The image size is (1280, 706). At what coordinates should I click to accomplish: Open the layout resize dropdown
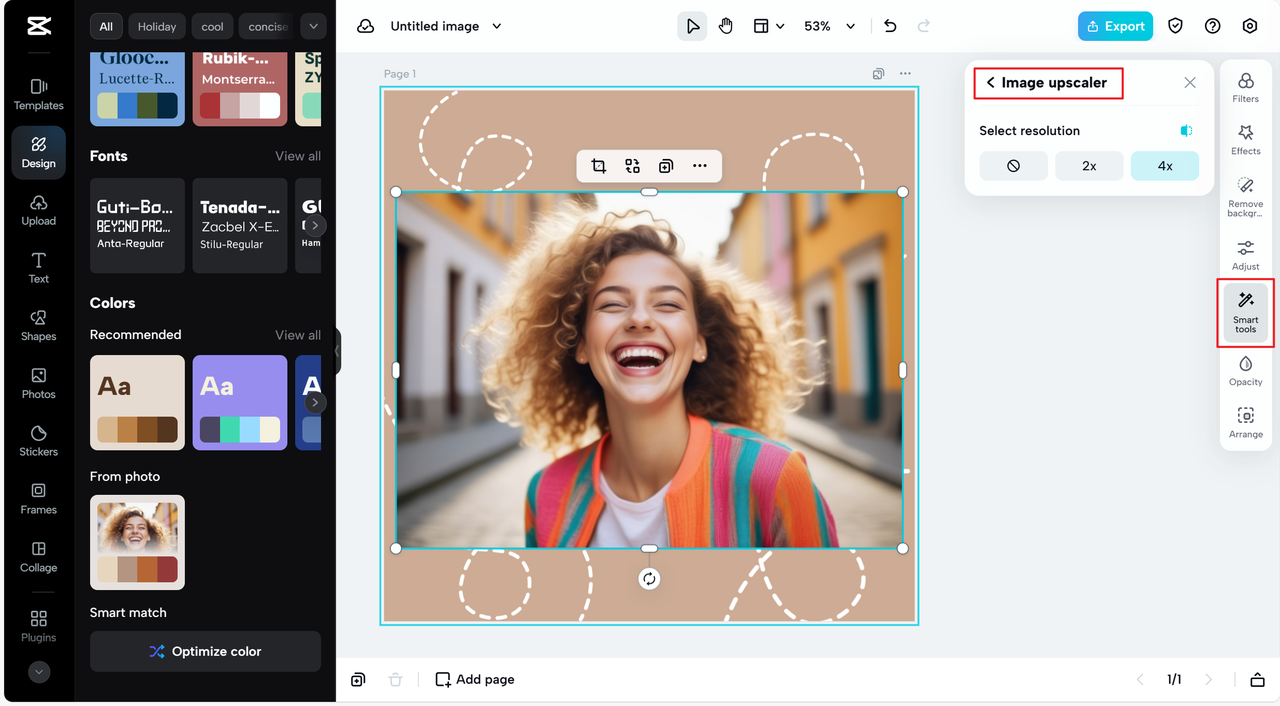click(768, 26)
